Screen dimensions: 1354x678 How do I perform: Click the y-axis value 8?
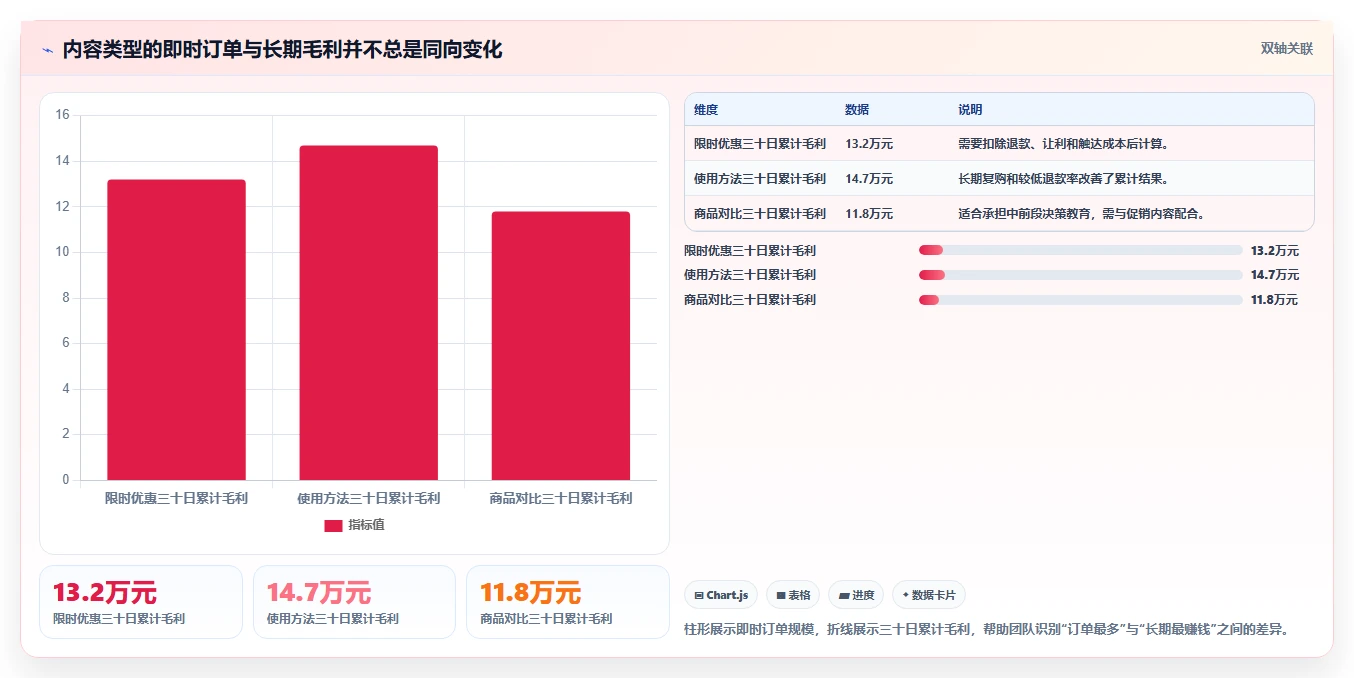[x=66, y=298]
